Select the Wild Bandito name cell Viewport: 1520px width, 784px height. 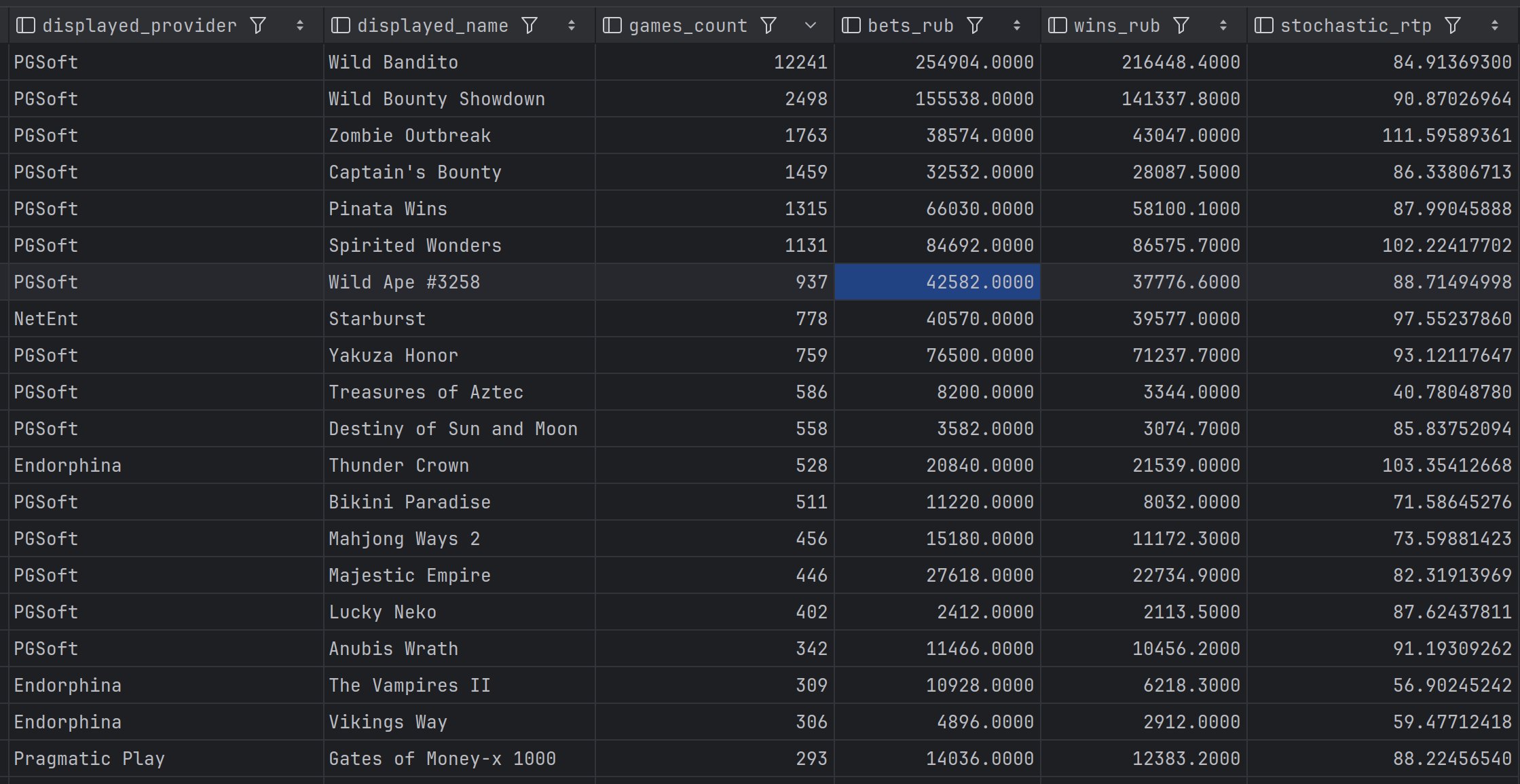click(x=393, y=62)
